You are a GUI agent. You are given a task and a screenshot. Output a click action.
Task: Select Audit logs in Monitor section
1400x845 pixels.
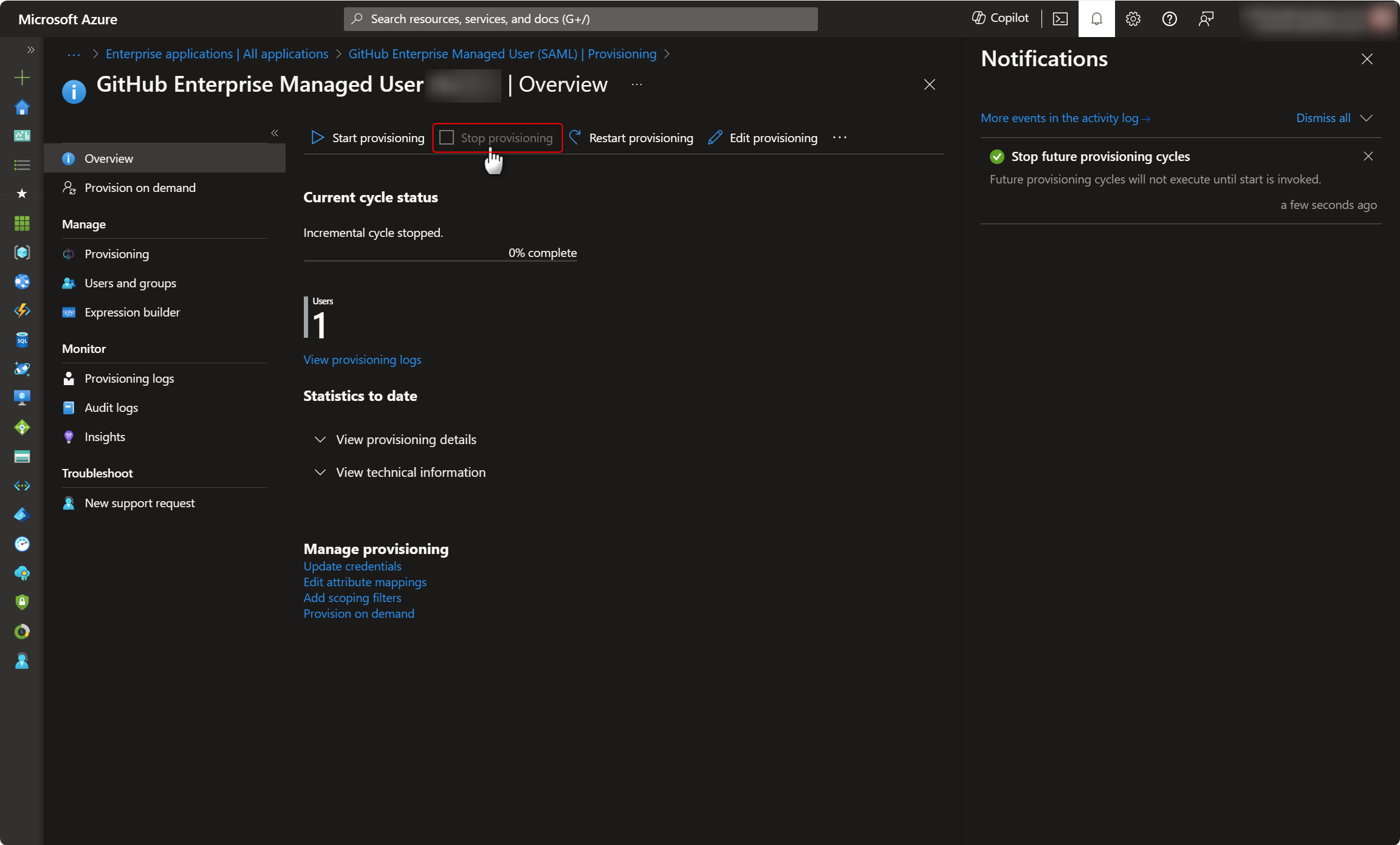pos(111,408)
